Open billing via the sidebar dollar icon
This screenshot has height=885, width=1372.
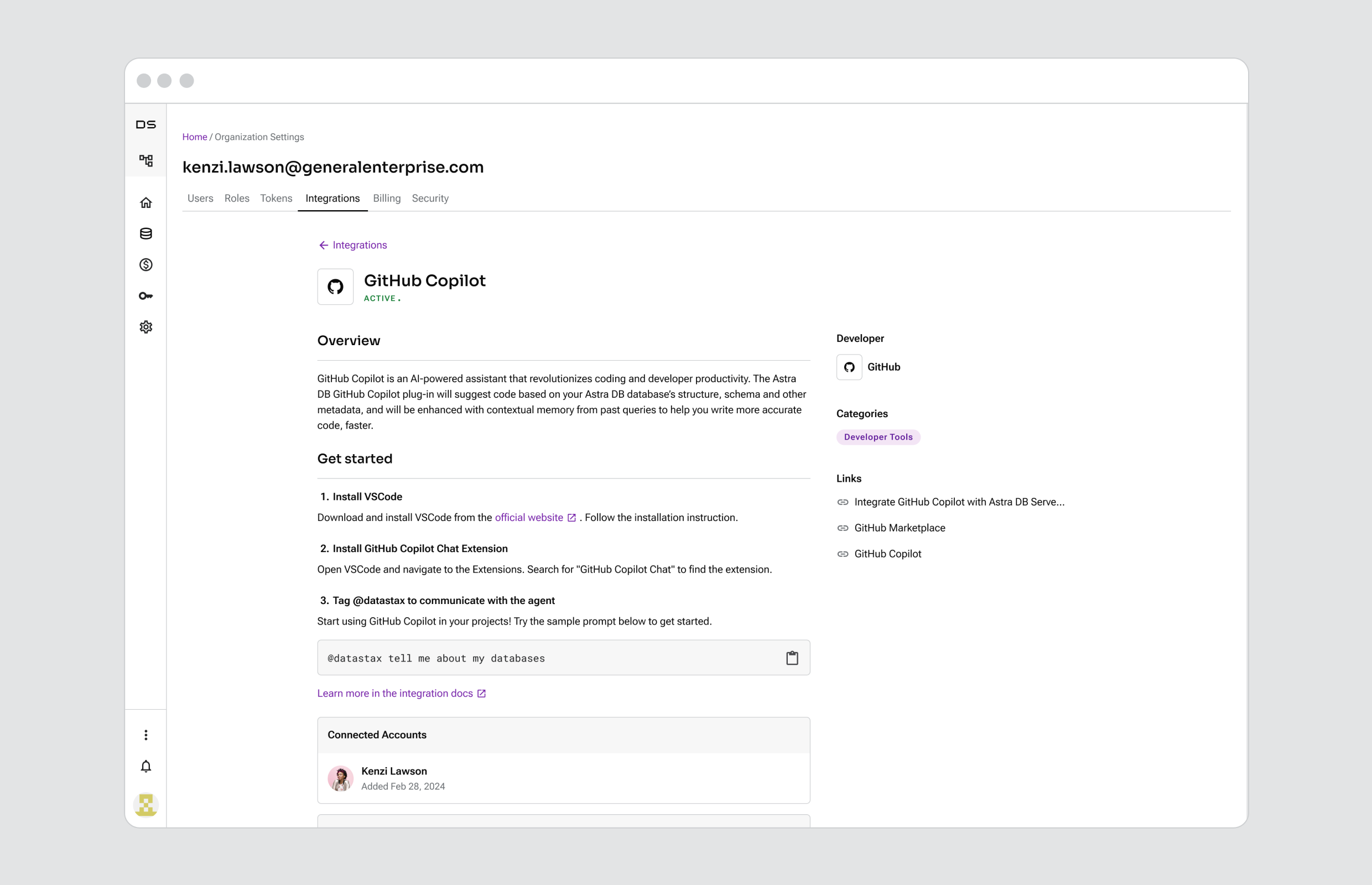[x=146, y=265]
